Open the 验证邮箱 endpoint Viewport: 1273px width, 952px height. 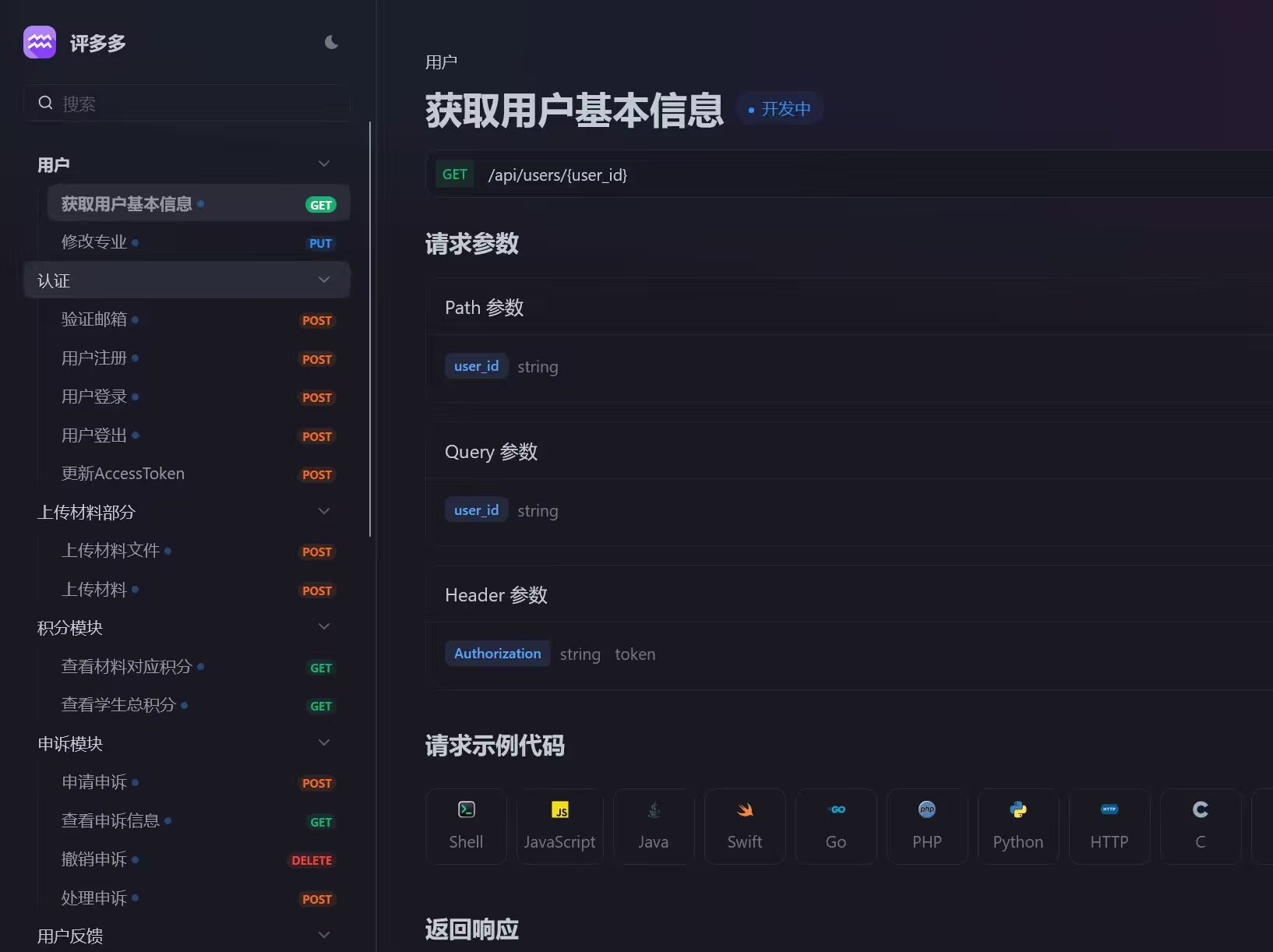tap(199, 319)
